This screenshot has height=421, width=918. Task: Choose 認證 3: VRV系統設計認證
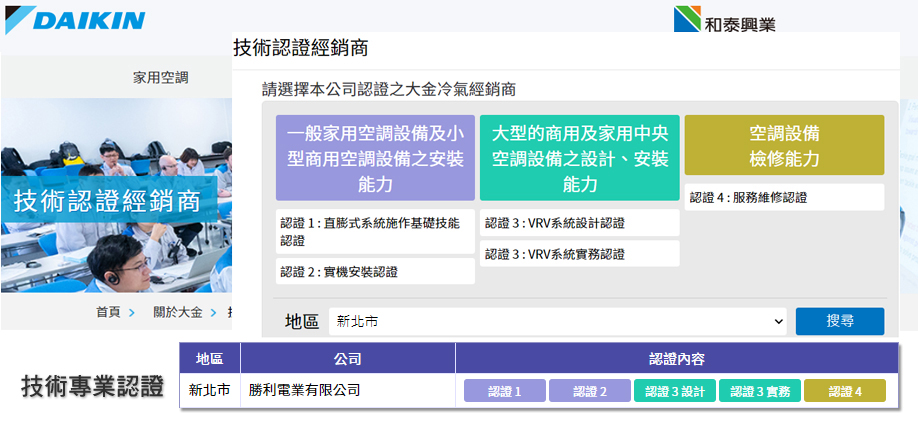pyautogui.click(x=580, y=223)
